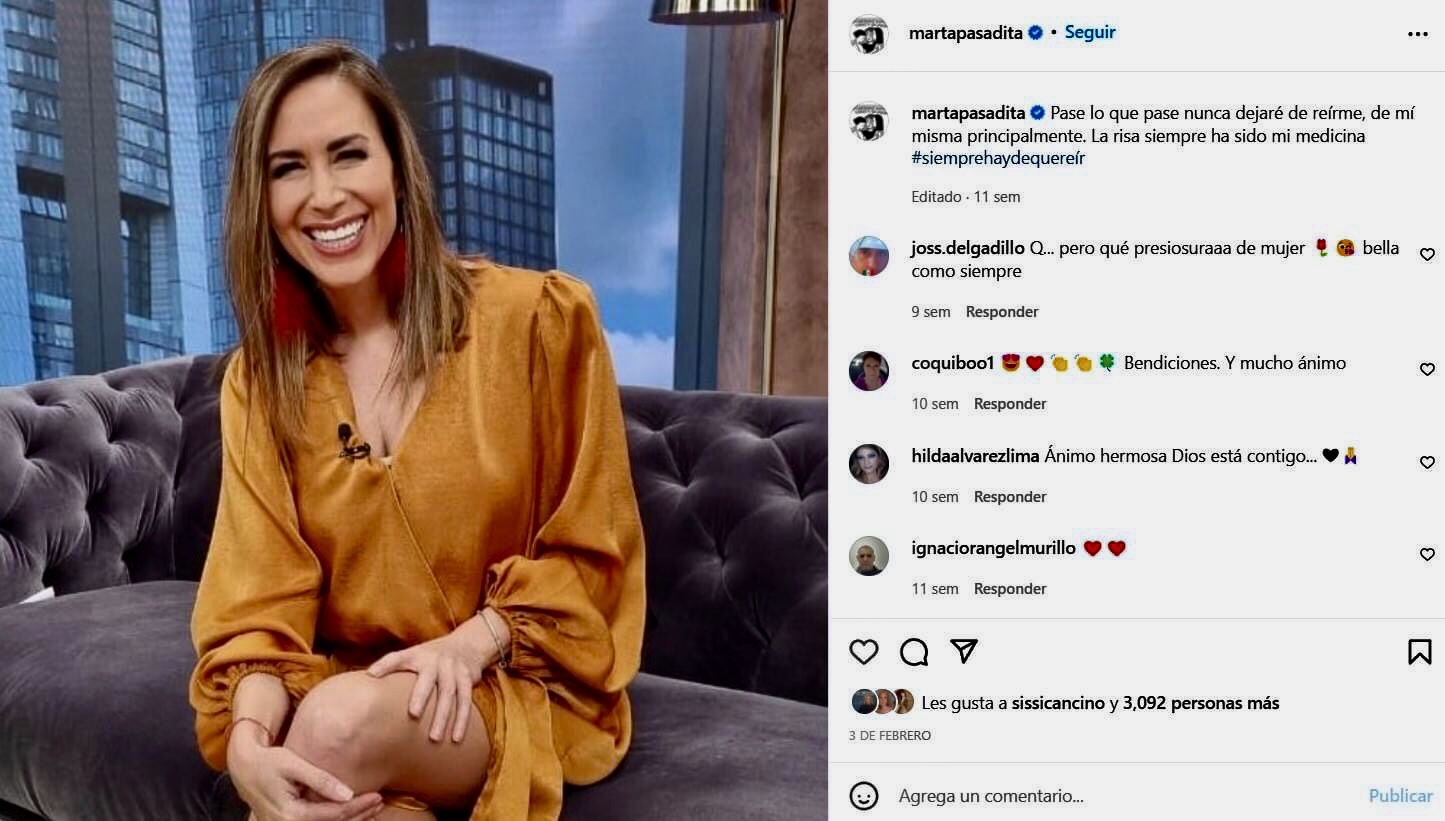Share the post with the paper plane icon
Image resolution: width=1445 pixels, height=821 pixels.
964,651
